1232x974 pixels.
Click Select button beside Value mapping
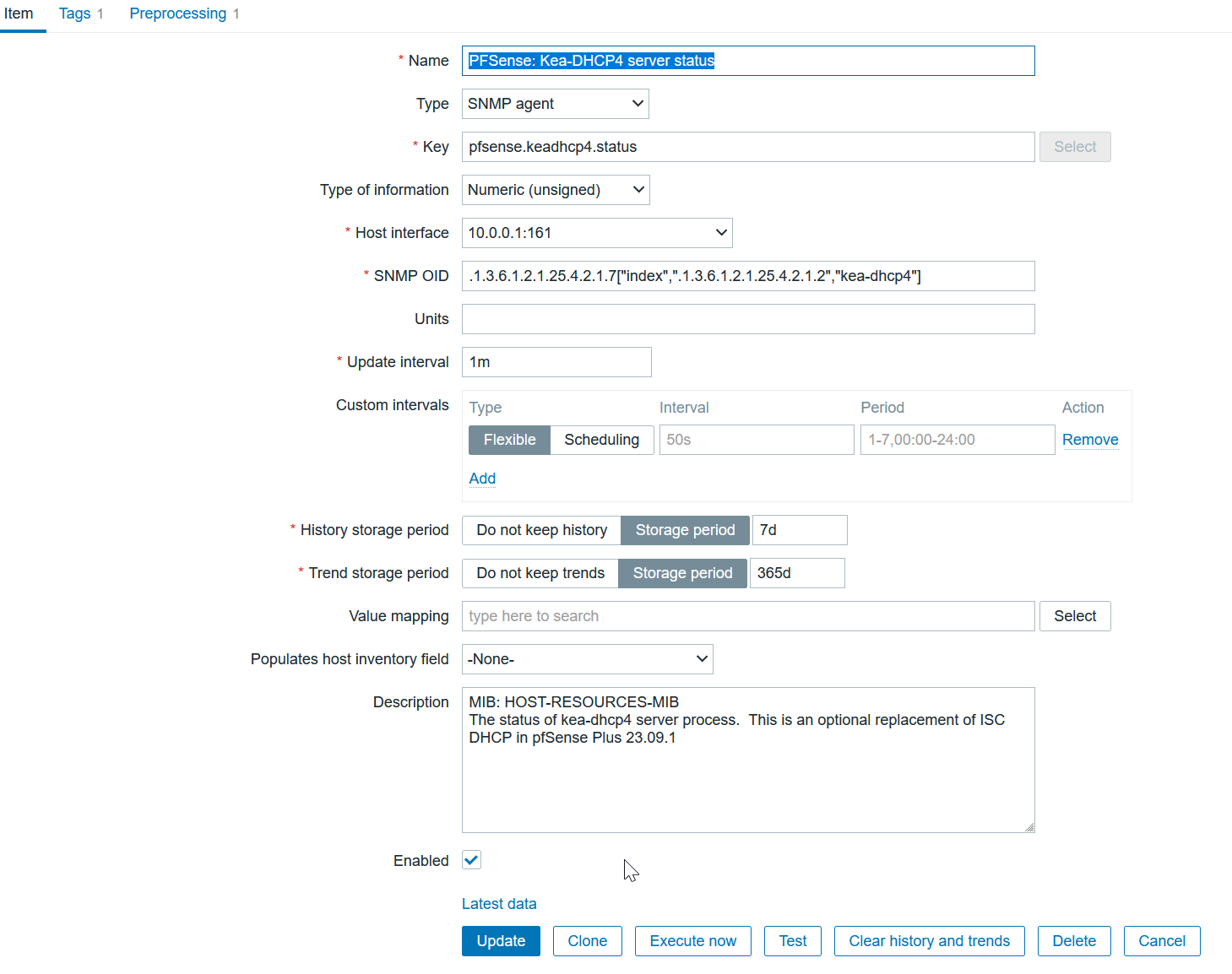coord(1074,616)
